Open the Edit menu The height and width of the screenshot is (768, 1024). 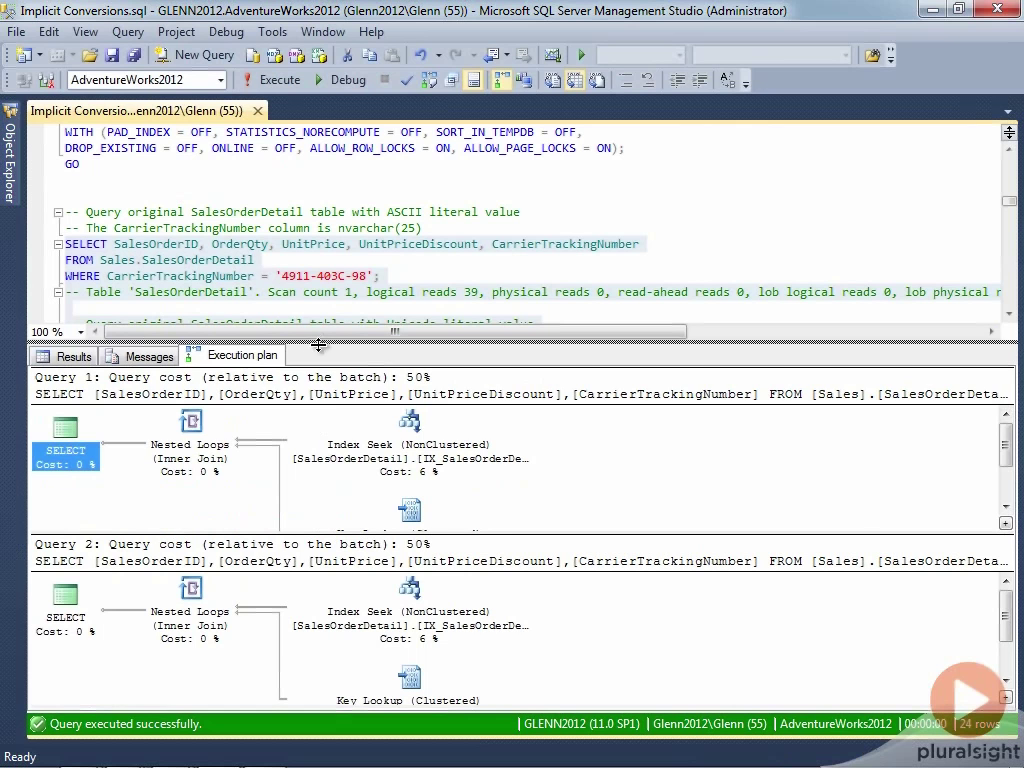(49, 32)
